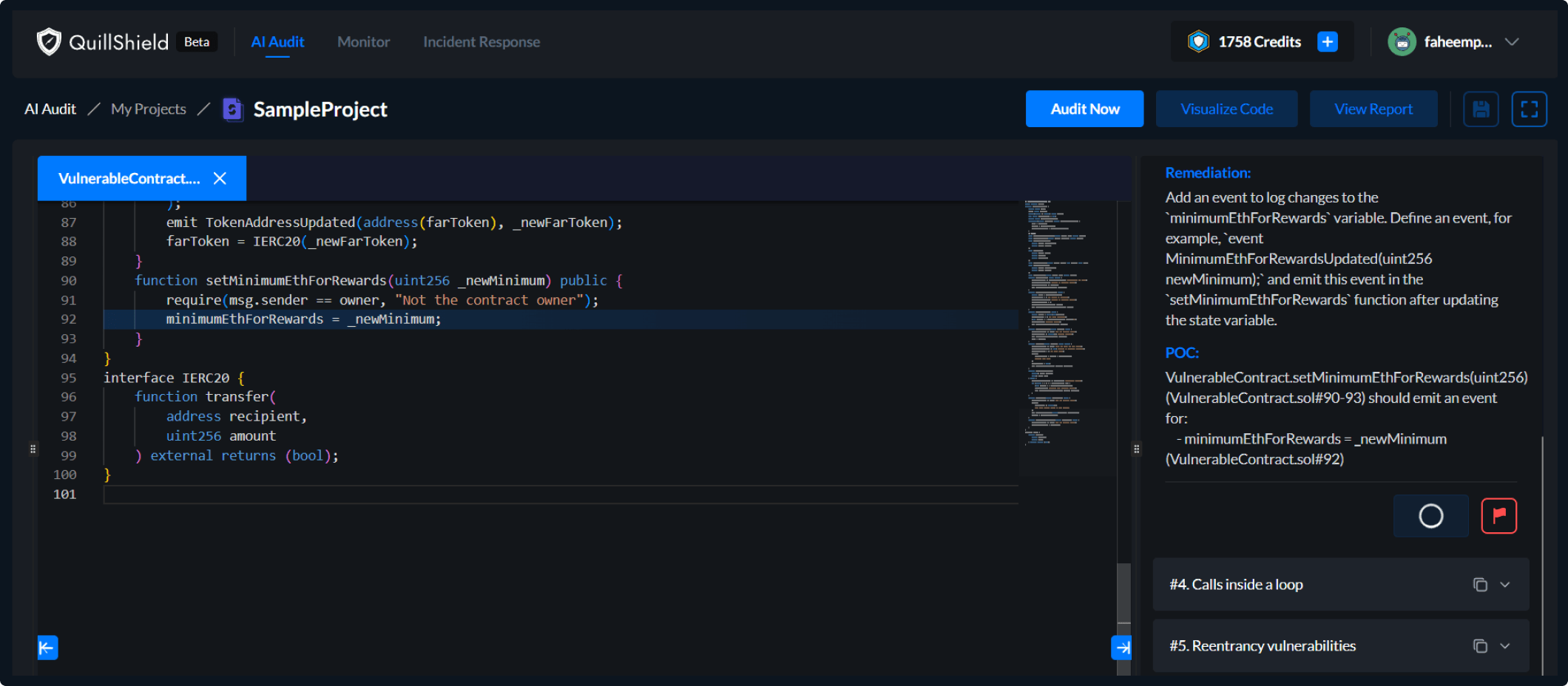Open the Incident Response tab
Image resolution: width=1568 pixels, height=686 pixels.
pyautogui.click(x=481, y=42)
